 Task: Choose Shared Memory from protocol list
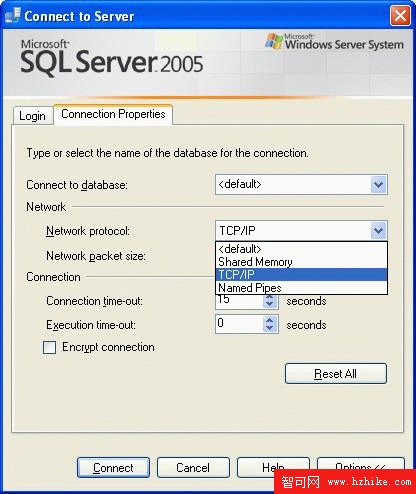(x=301, y=262)
